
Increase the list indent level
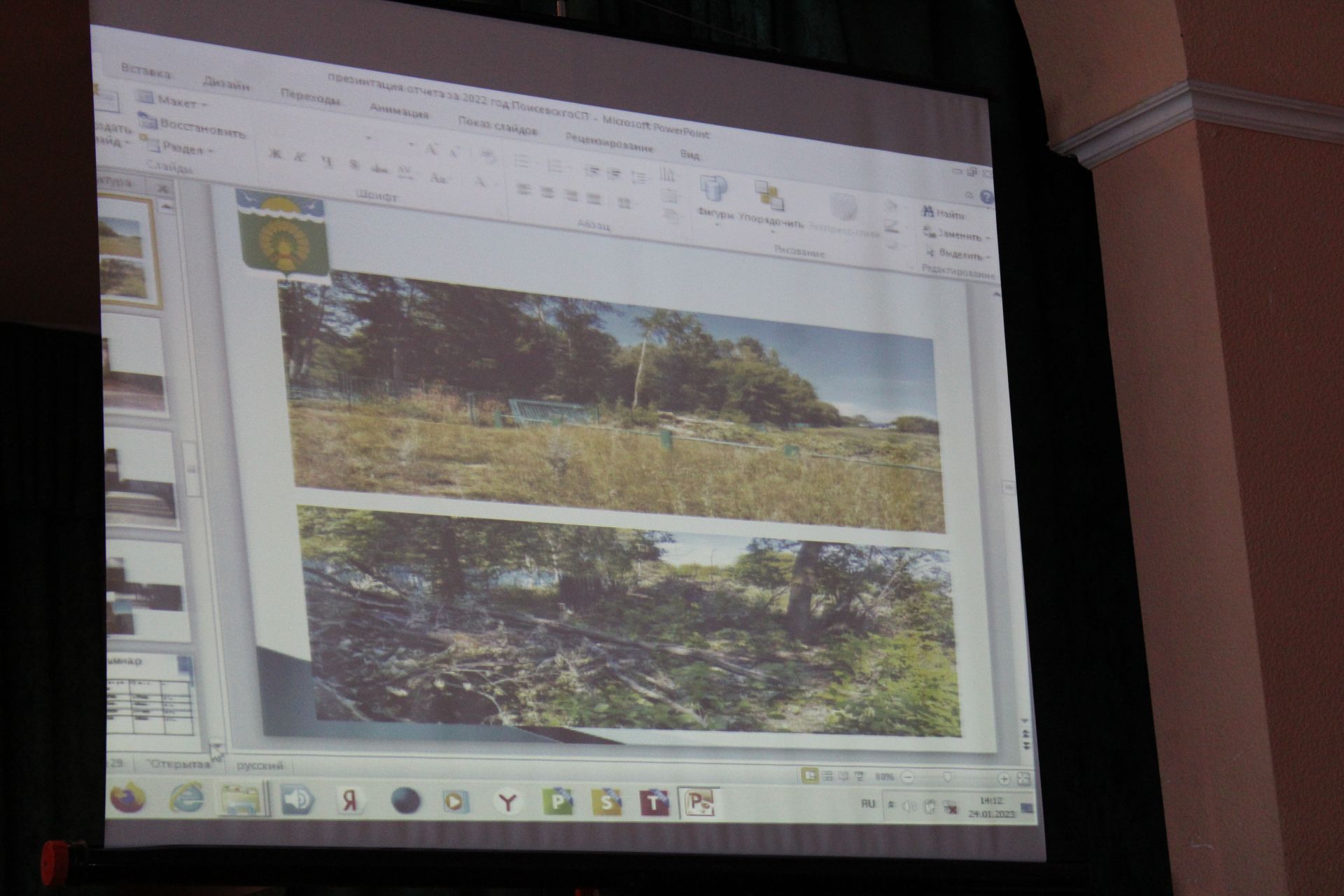pyautogui.click(x=615, y=174)
